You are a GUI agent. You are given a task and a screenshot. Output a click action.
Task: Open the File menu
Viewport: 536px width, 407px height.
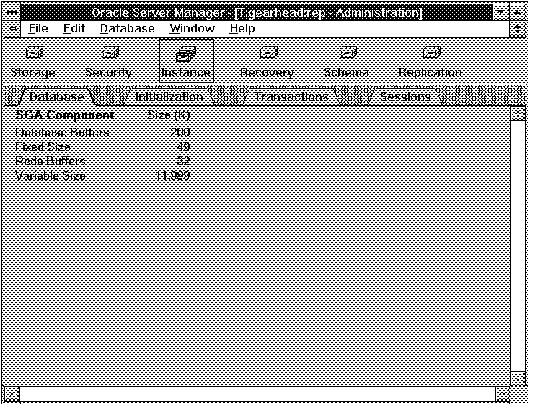pos(38,28)
